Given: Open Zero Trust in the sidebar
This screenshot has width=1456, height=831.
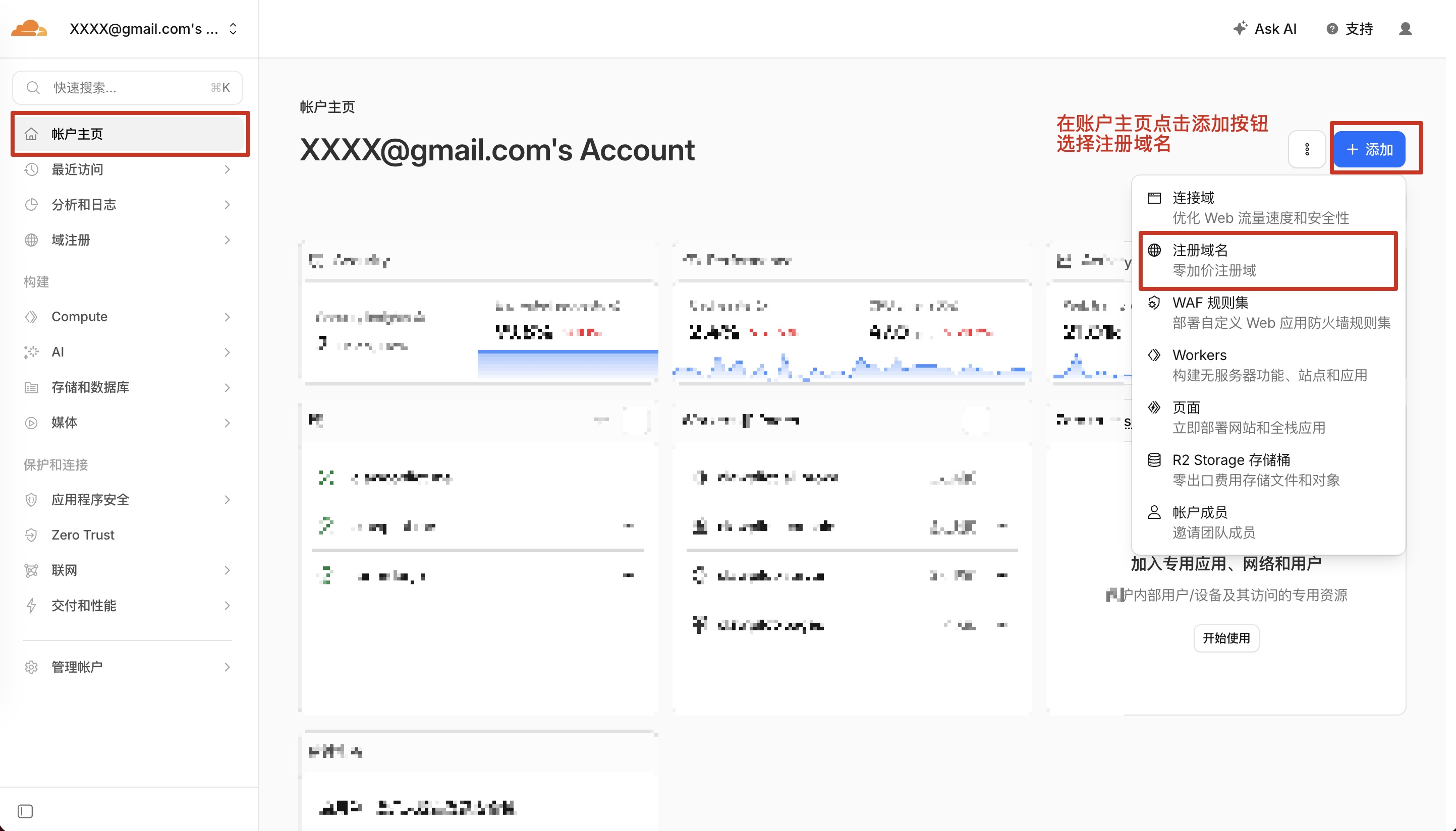Looking at the screenshot, I should pyautogui.click(x=83, y=535).
